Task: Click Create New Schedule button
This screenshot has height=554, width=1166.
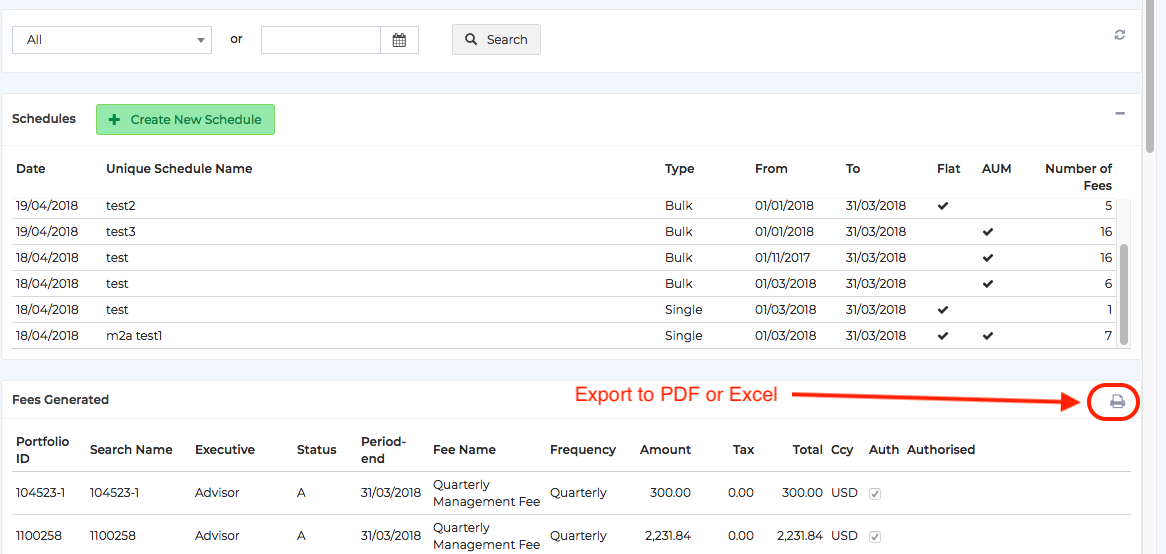Action: [185, 120]
